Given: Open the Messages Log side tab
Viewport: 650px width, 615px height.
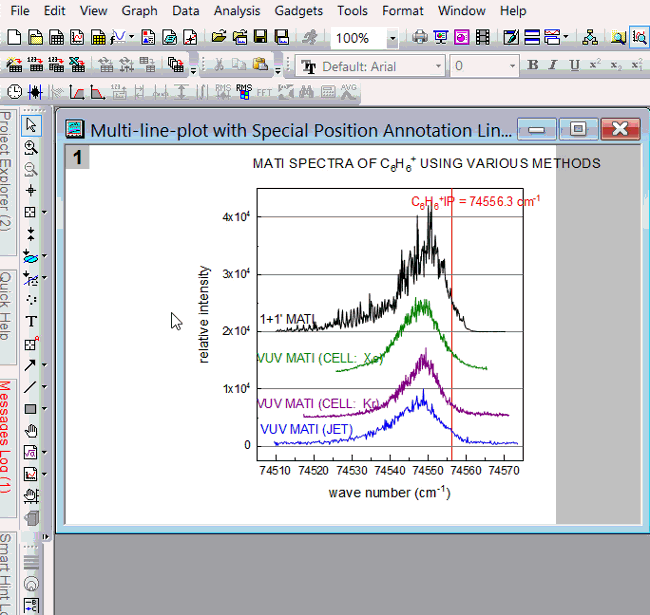Looking at the screenshot, I should [6, 436].
